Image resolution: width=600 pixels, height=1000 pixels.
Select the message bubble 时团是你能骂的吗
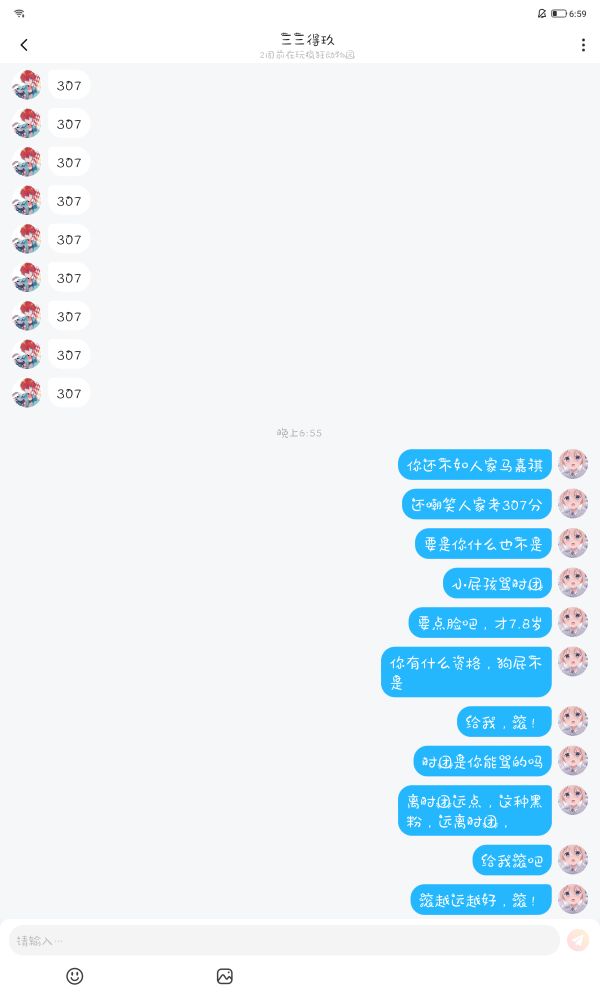pos(483,761)
